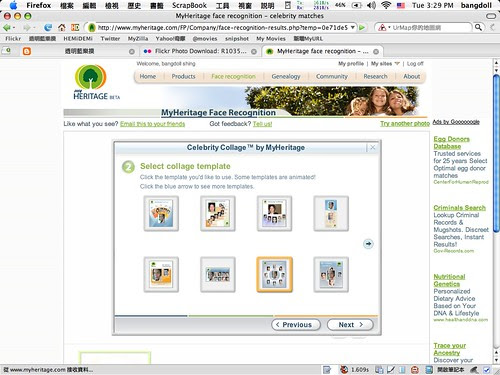Image resolution: width=500 pixels, height=375 pixels.
Task: Click the Wi-Fi icon in menu bar
Action: 386,5
